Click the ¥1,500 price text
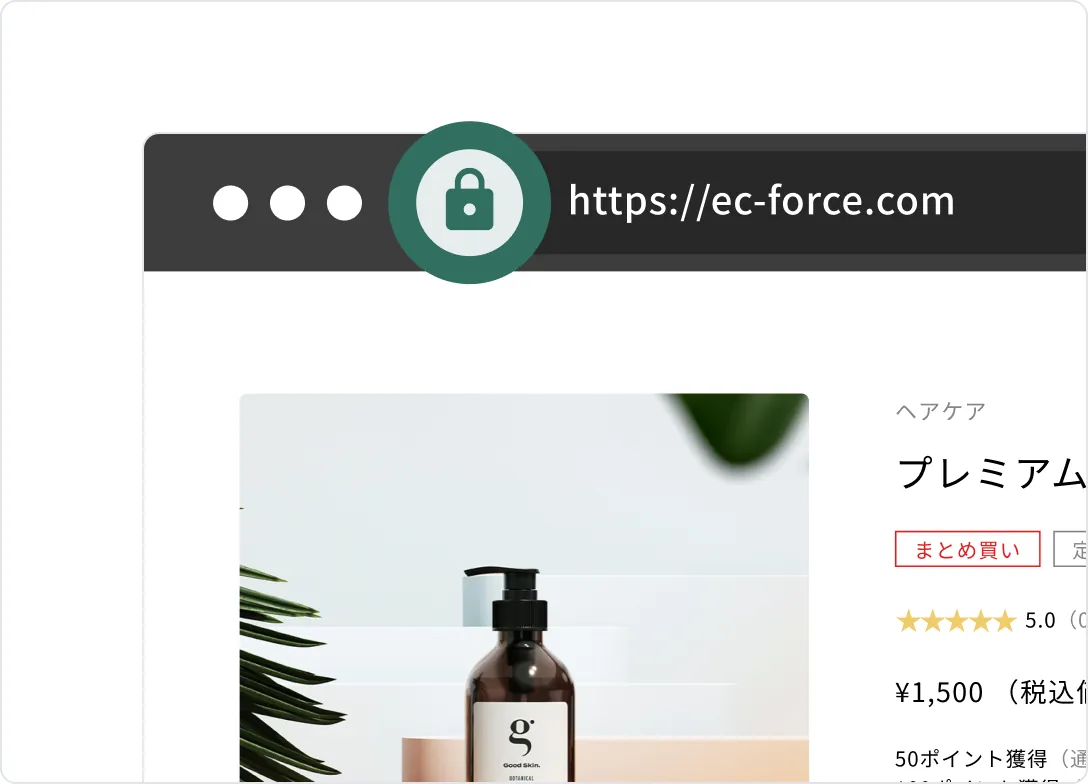 (x=939, y=692)
